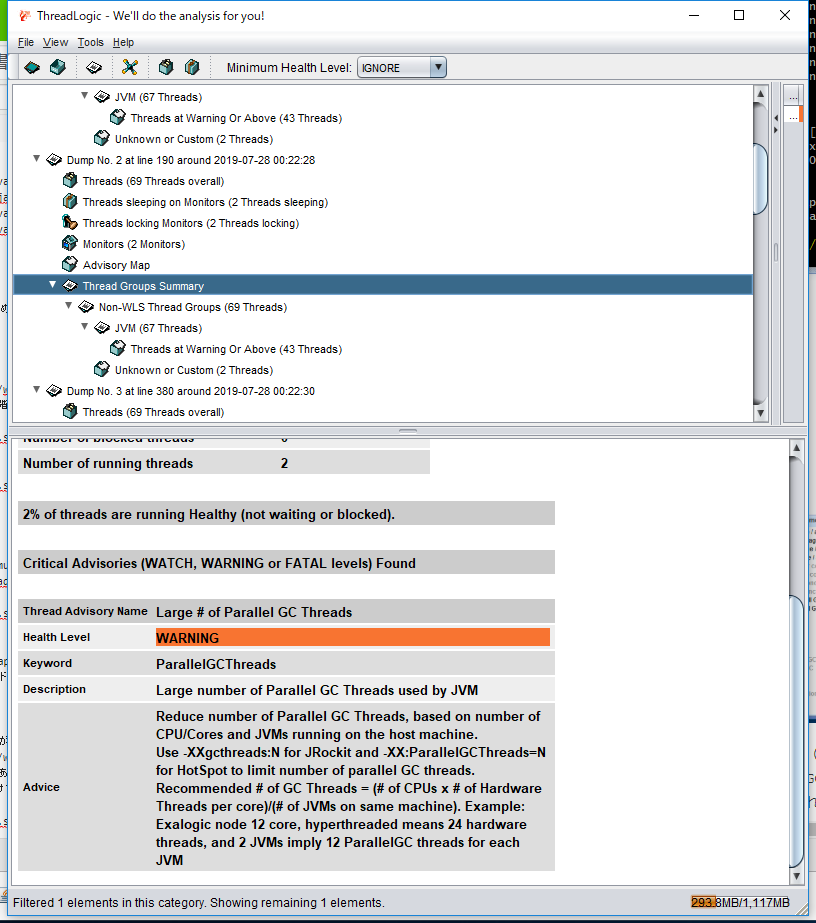
Task: Click the 'Description' label cell
Action: tap(54, 689)
